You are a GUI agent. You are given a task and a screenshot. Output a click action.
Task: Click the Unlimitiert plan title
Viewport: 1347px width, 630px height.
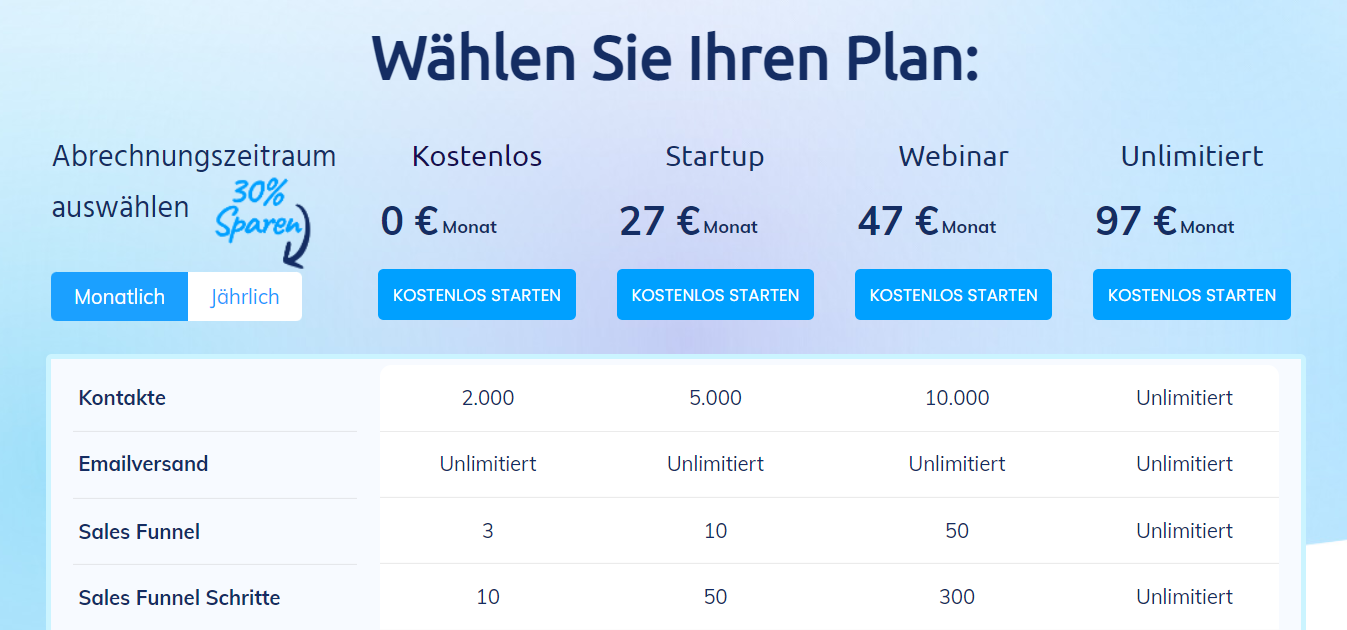pyautogui.click(x=1190, y=157)
